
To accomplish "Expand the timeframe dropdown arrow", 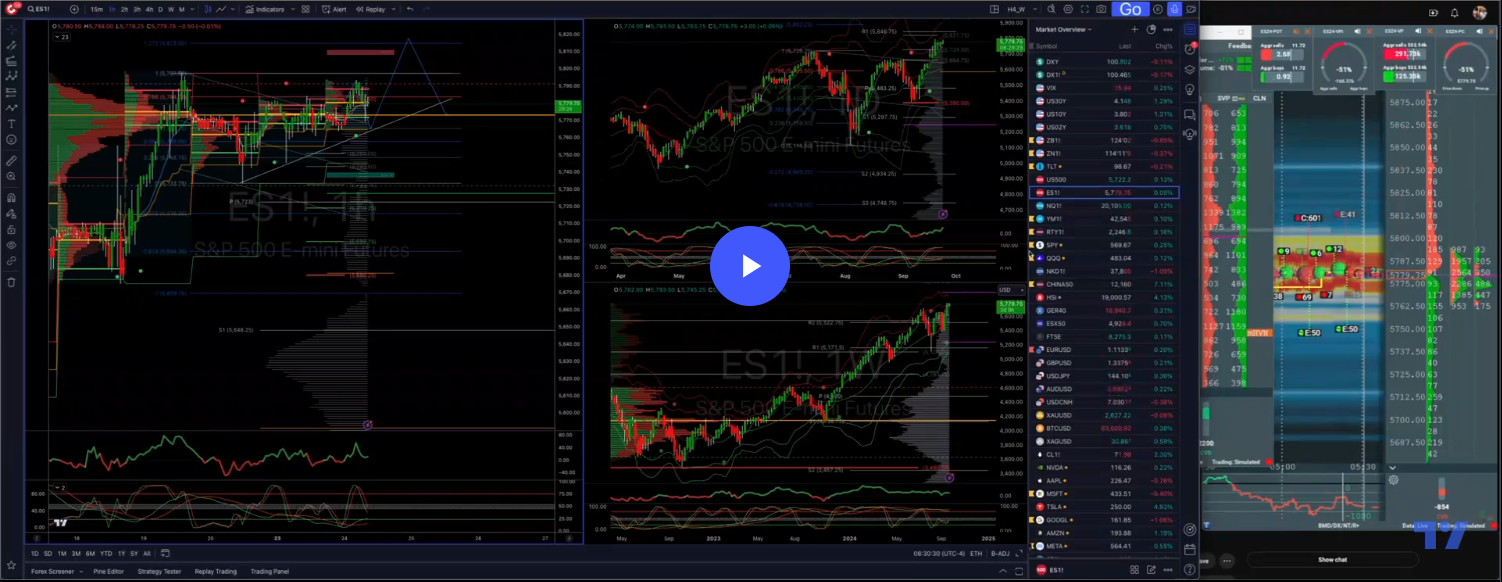I will pyautogui.click(x=192, y=9).
